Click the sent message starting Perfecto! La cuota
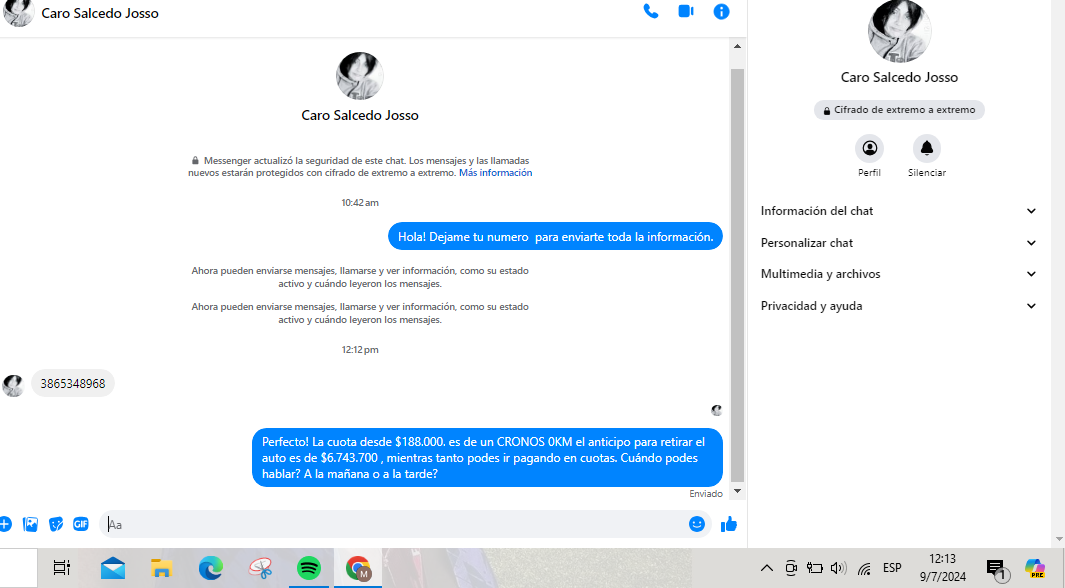This screenshot has height=588, width=1065. (x=487, y=458)
